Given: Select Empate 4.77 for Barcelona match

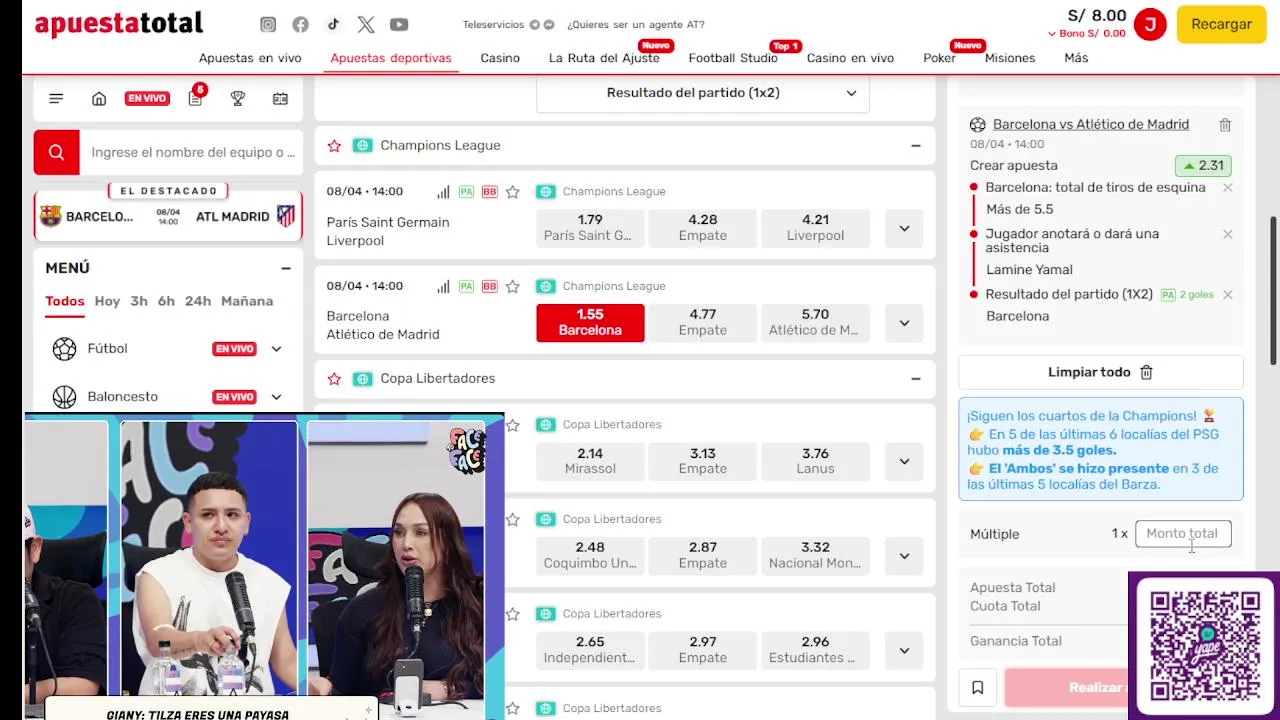Looking at the screenshot, I should click(703, 323).
